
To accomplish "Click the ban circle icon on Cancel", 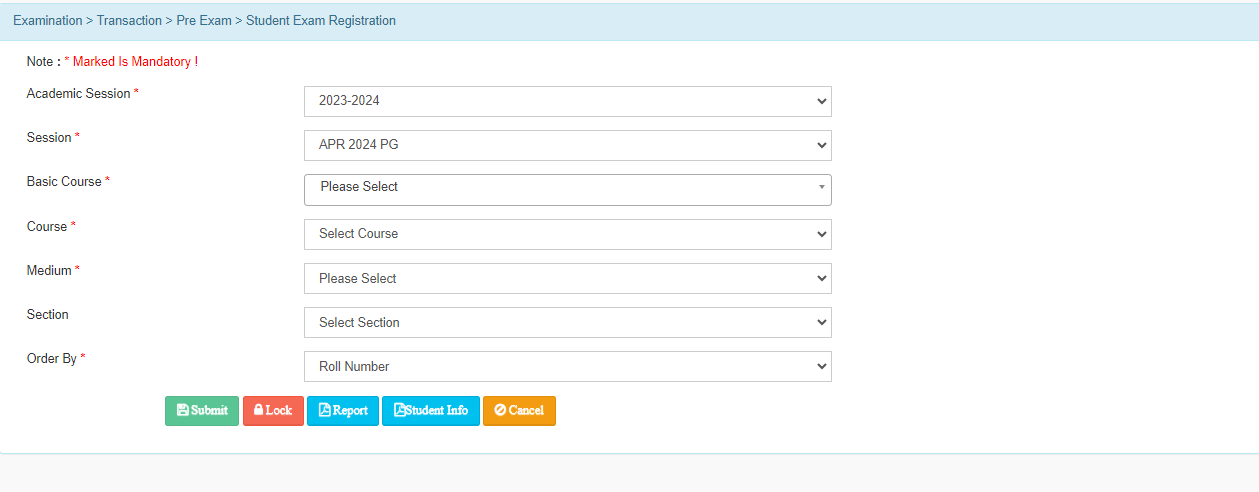I will (500, 410).
